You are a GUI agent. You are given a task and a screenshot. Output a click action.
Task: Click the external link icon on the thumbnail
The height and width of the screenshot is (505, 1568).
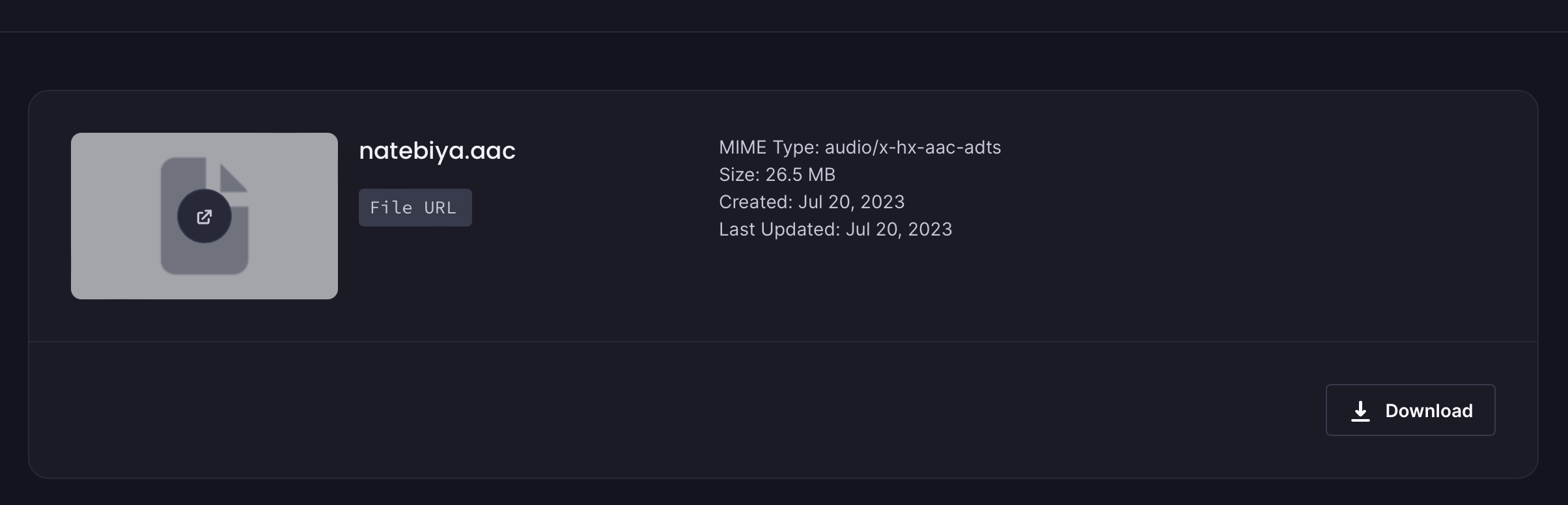204,217
